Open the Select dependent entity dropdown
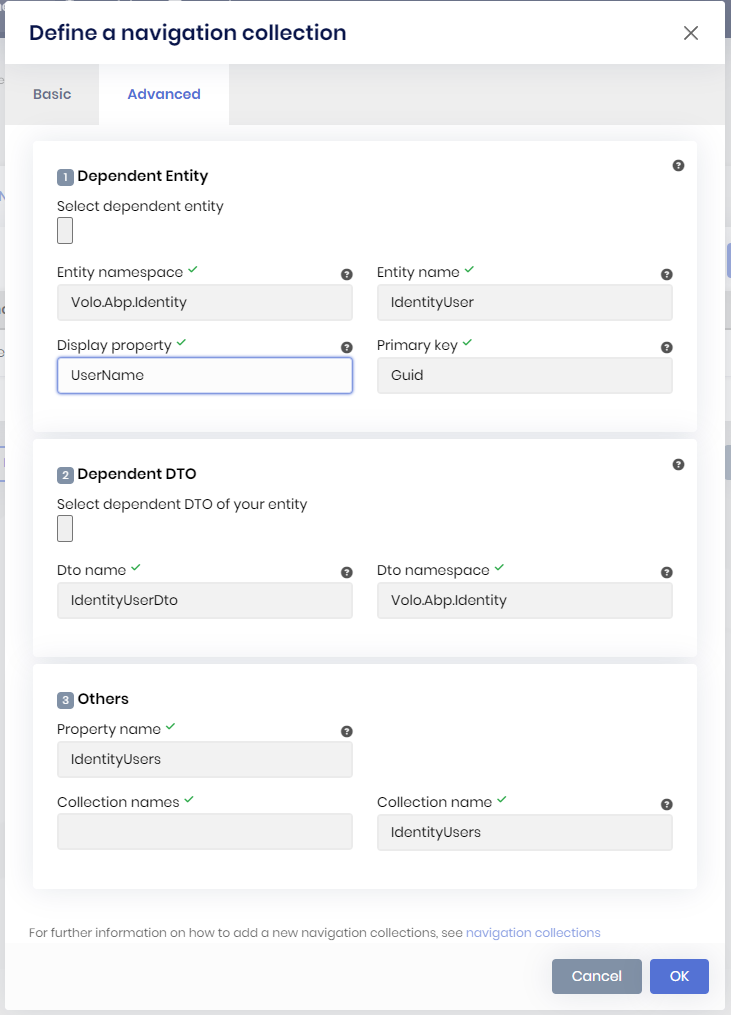 pos(65,231)
